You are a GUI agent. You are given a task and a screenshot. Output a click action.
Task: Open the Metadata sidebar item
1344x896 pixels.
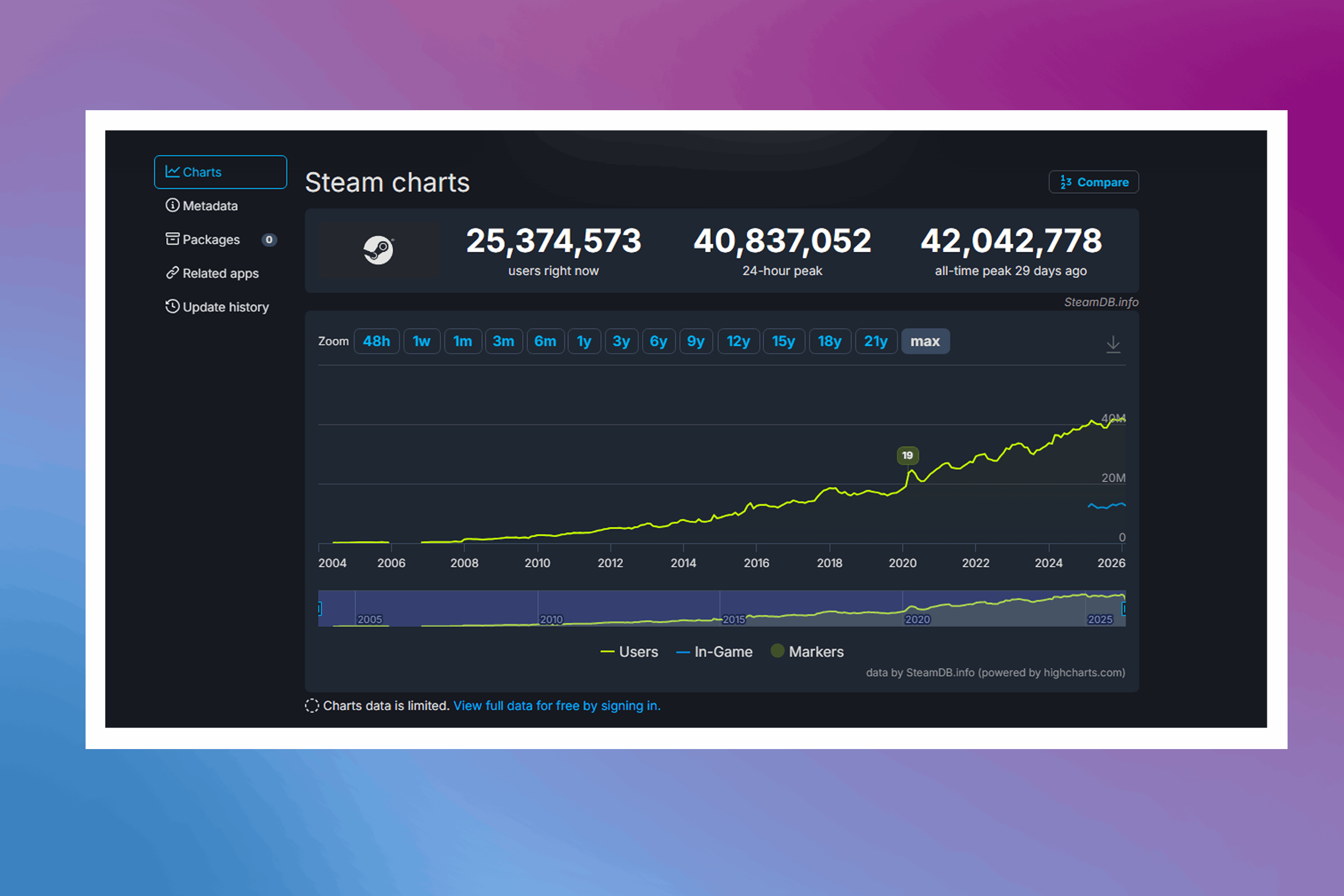(210, 206)
